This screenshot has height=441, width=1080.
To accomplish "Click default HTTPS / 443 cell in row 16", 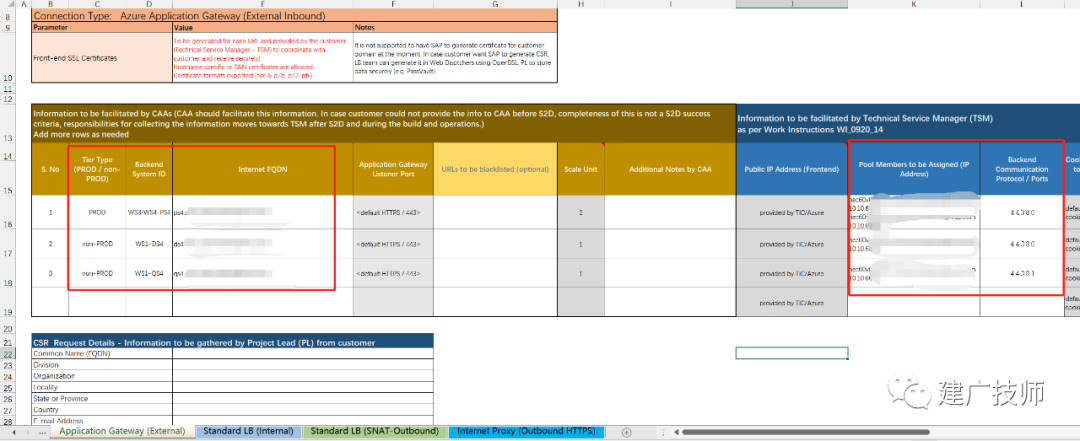I will pyautogui.click(x=393, y=212).
